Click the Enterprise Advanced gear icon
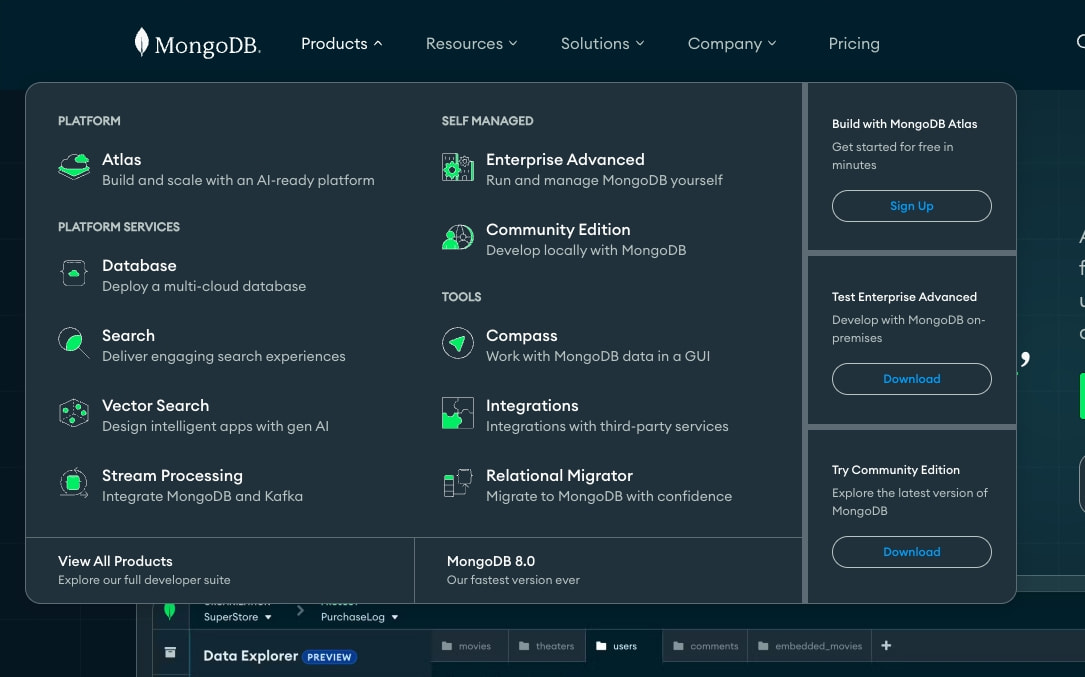The image size is (1085, 677). point(458,168)
